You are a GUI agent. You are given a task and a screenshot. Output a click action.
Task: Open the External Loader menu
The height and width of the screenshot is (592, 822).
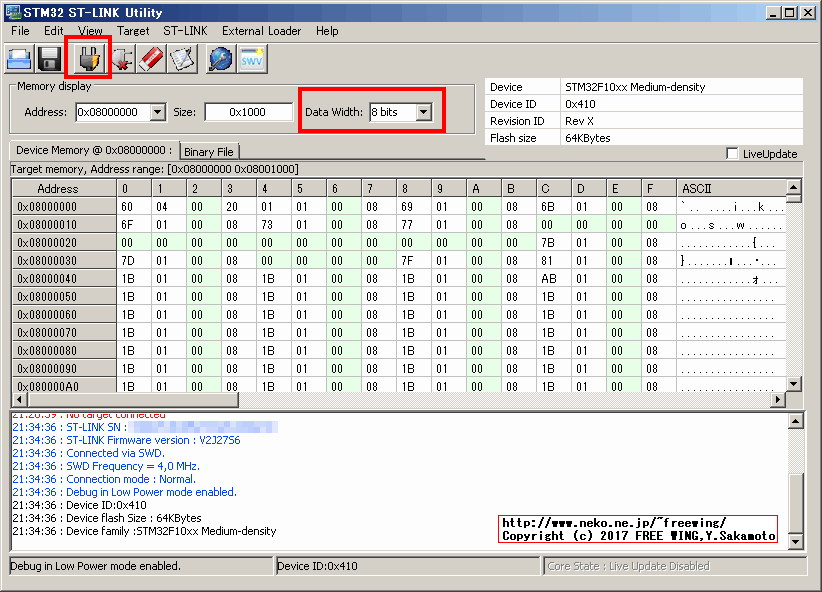[x=260, y=31]
